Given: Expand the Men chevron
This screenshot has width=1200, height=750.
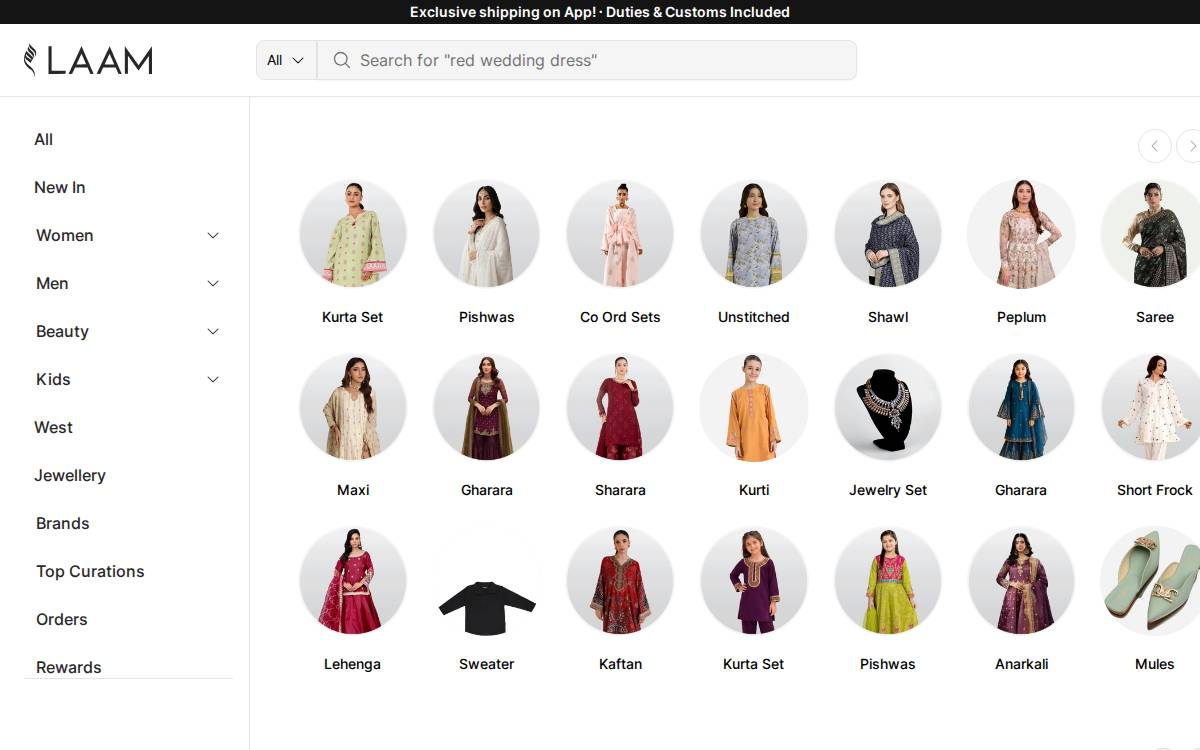Looking at the screenshot, I should point(213,283).
